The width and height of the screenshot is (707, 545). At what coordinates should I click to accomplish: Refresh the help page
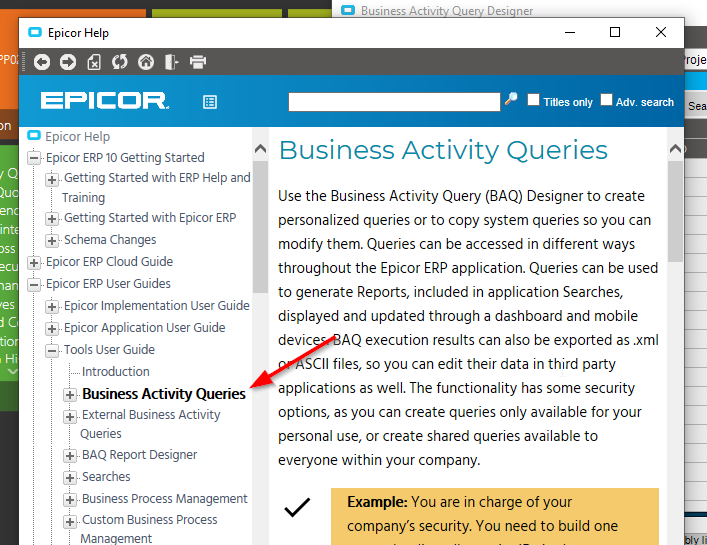point(120,62)
